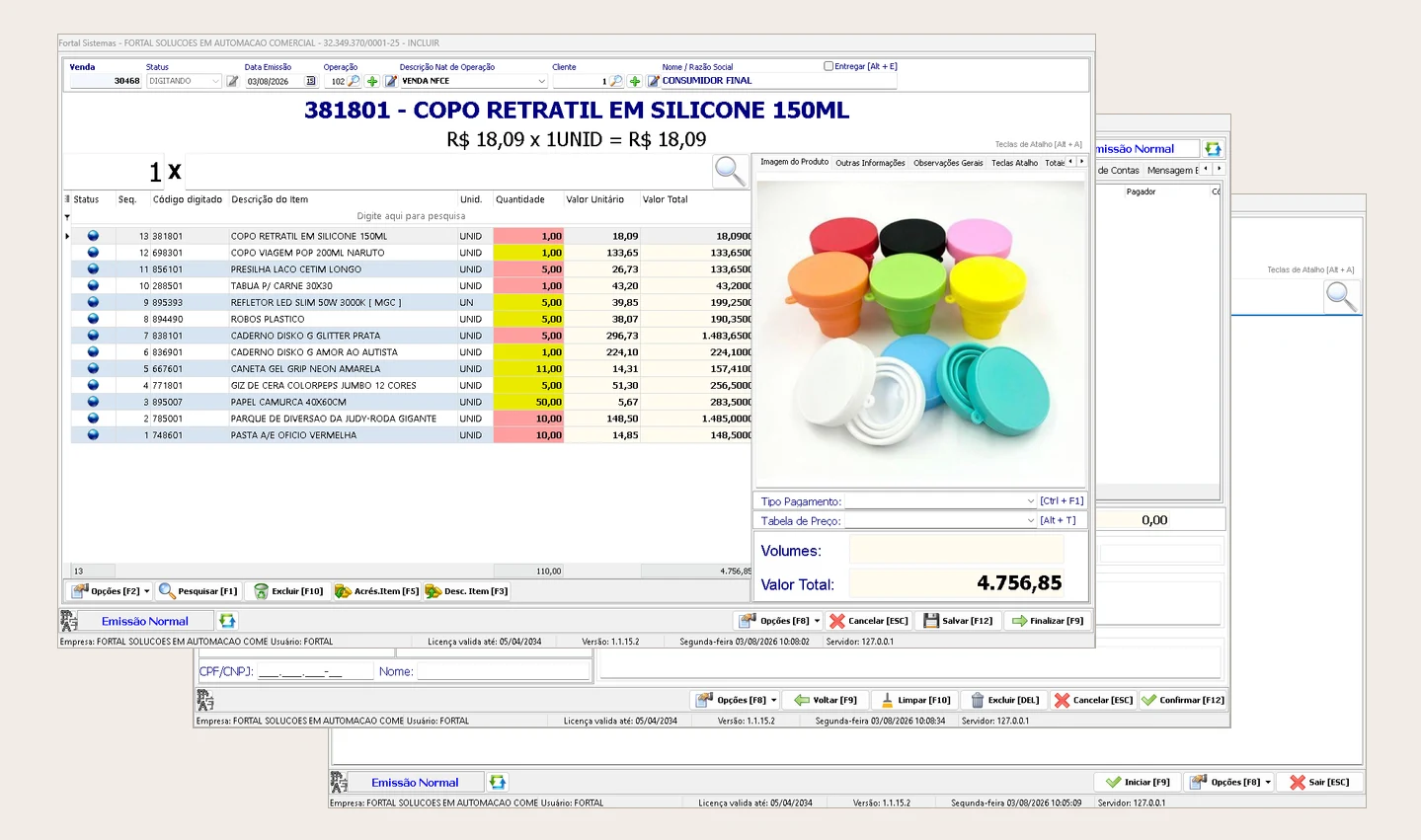Click Cancelar [ESC] in the front window

[868, 621]
